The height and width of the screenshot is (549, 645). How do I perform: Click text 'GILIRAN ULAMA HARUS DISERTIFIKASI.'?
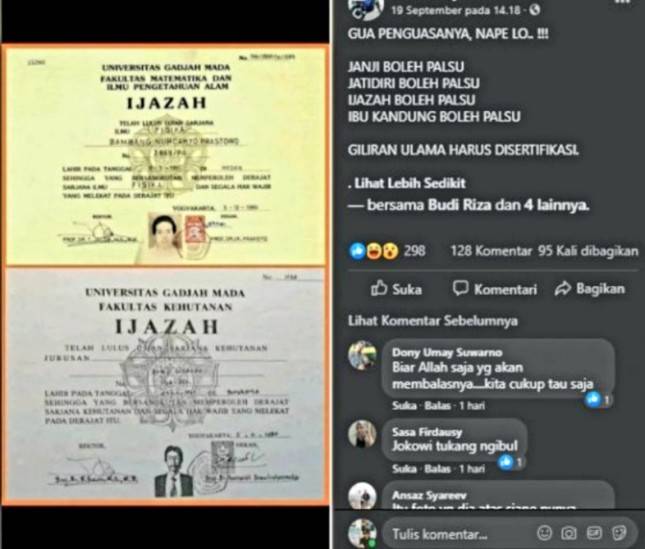coord(463,150)
